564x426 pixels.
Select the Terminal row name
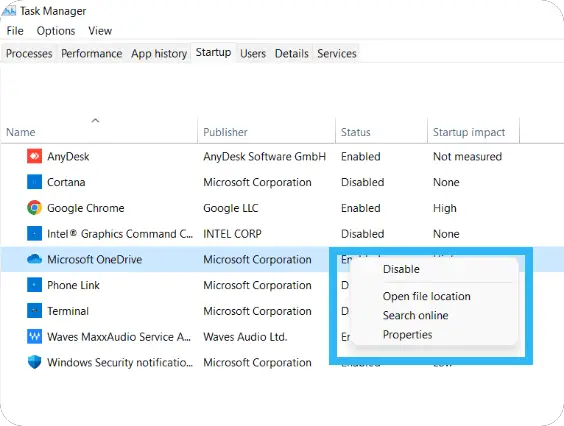(x=68, y=311)
